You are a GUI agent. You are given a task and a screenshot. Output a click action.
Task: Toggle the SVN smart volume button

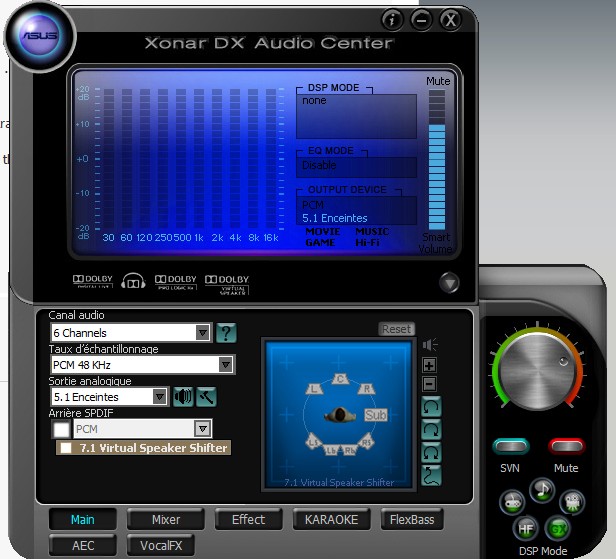[510, 446]
